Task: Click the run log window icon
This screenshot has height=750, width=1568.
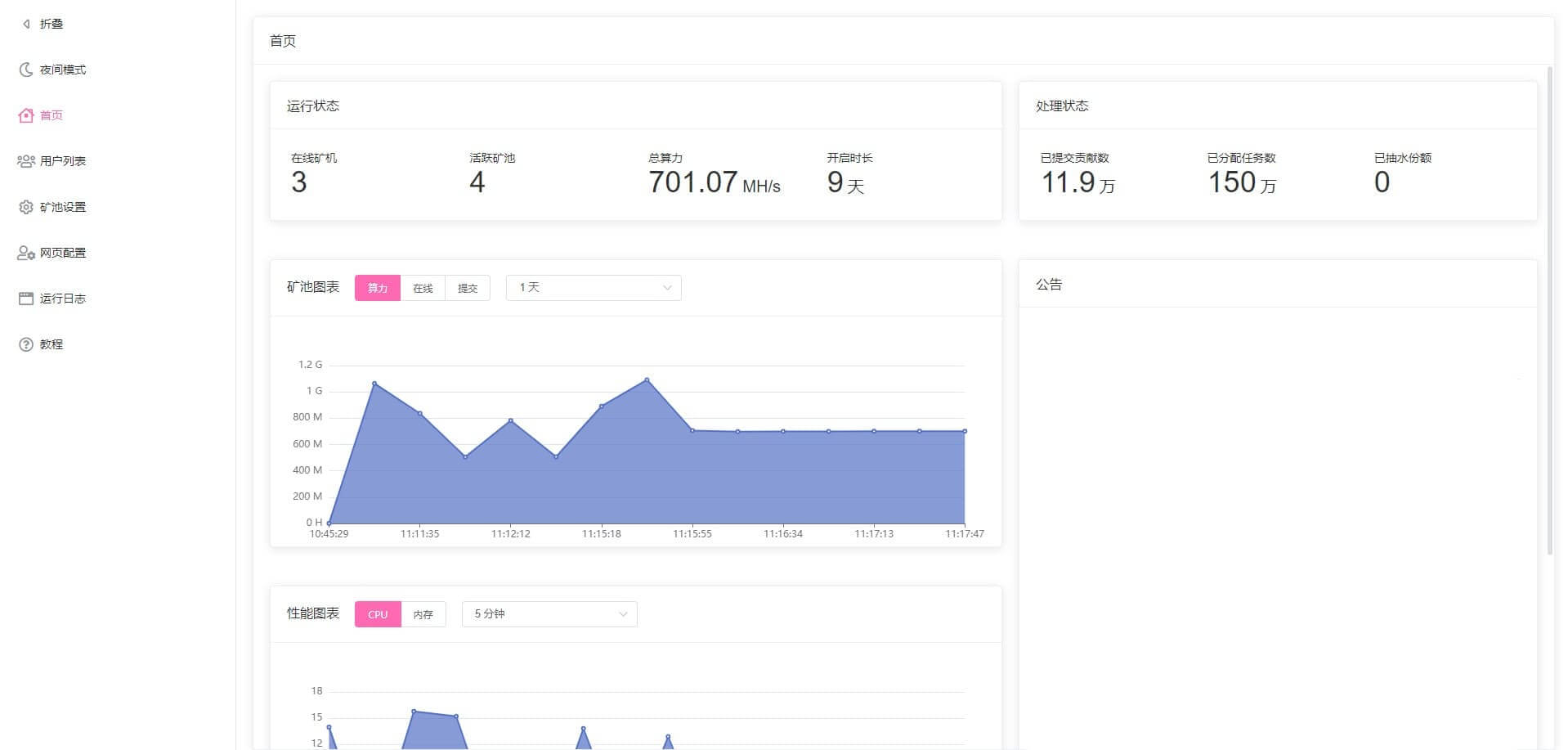Action: [26, 299]
